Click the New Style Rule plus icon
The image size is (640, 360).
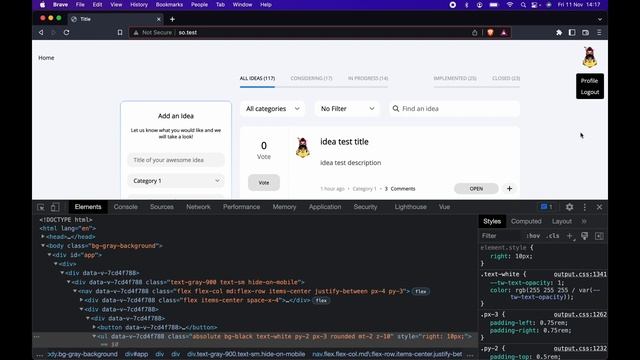pyautogui.click(x=569, y=236)
